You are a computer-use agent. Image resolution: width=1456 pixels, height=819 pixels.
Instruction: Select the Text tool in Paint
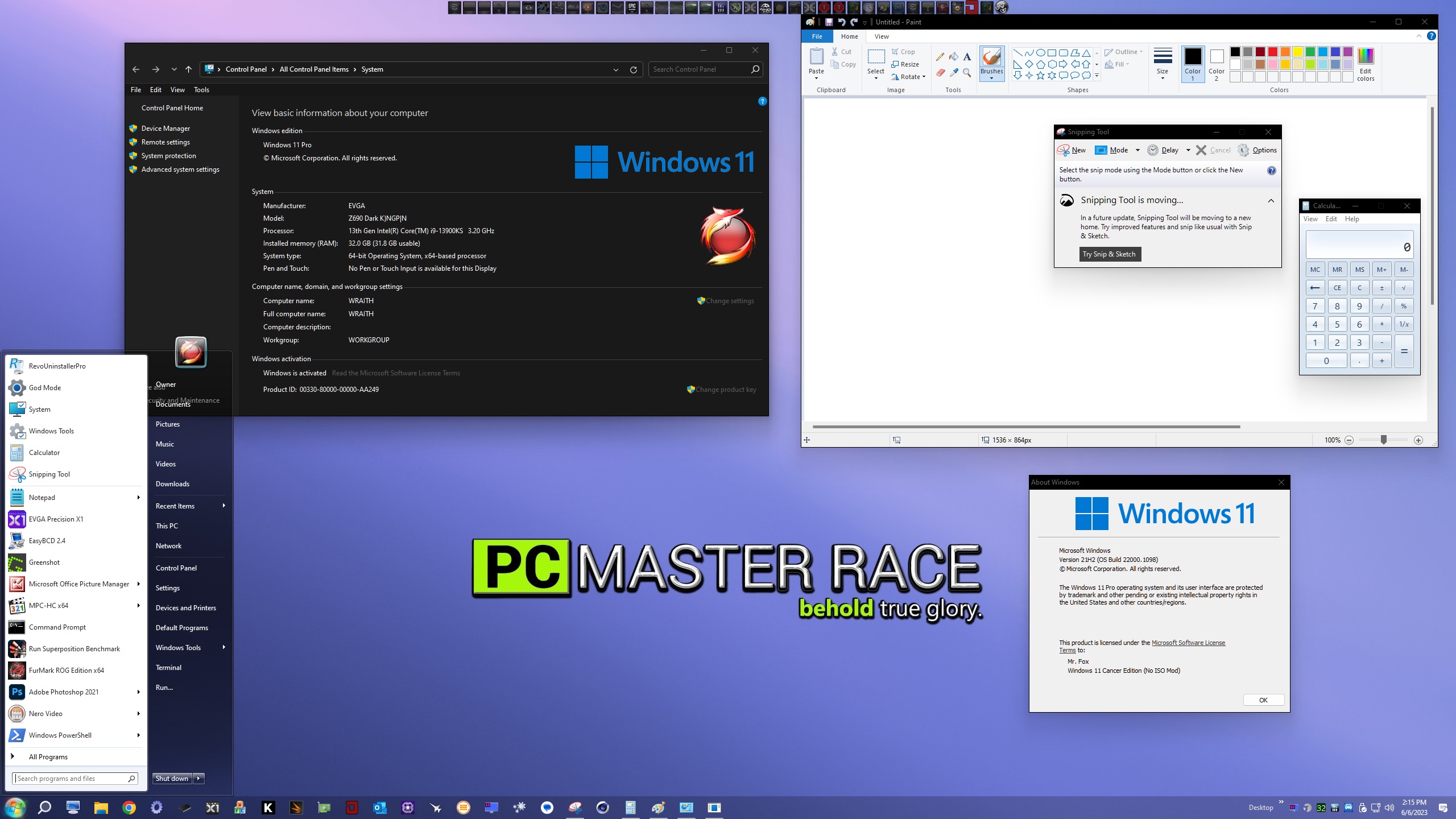[x=967, y=57]
